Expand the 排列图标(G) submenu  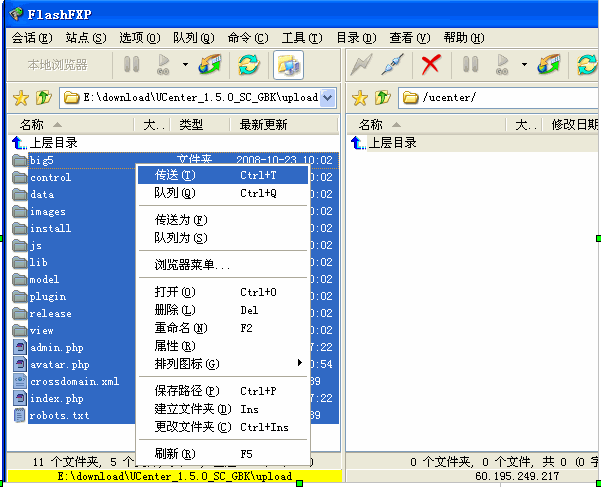[223, 364]
